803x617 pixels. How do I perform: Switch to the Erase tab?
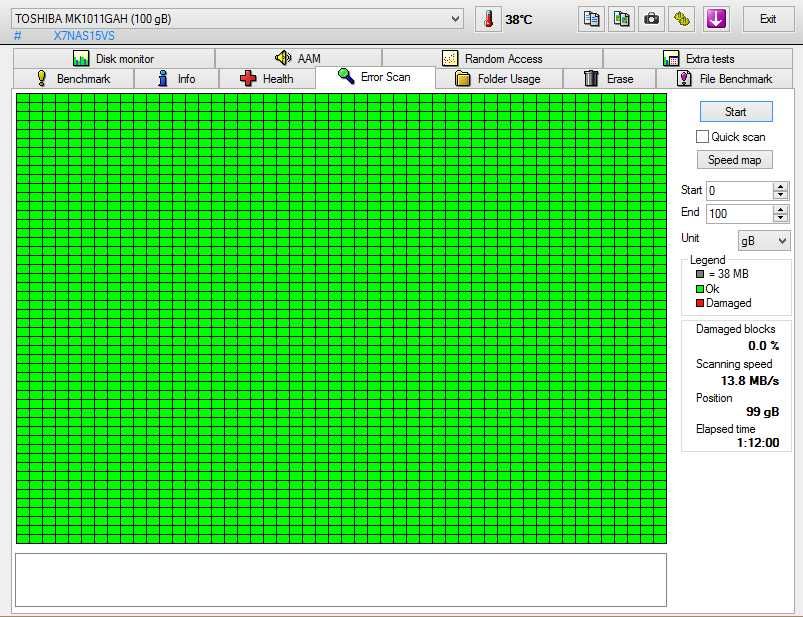pos(609,79)
